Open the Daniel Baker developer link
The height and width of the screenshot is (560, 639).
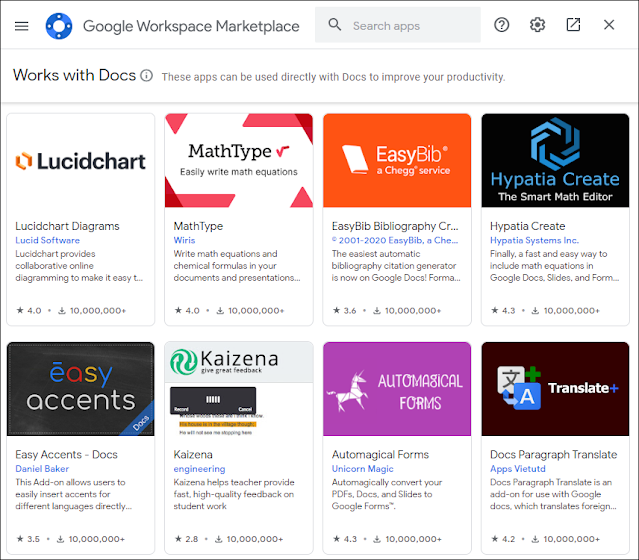click(42, 469)
